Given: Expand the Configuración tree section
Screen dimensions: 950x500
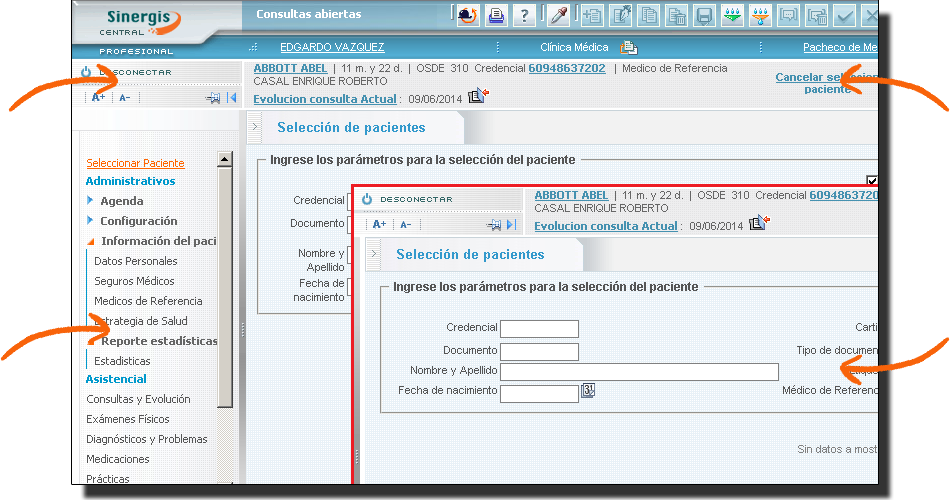Looking at the screenshot, I should click(x=91, y=221).
